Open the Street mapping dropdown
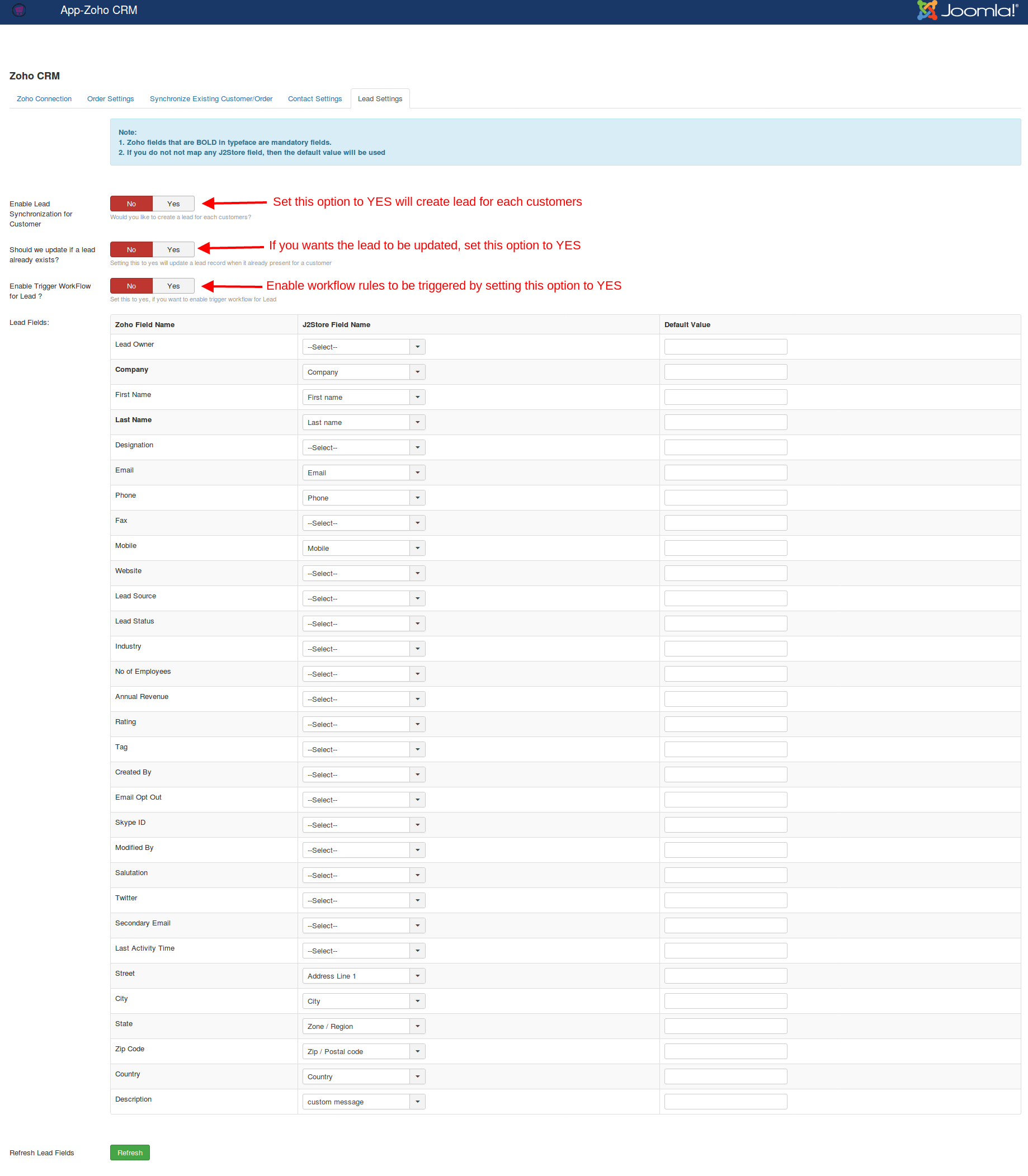 (x=364, y=976)
